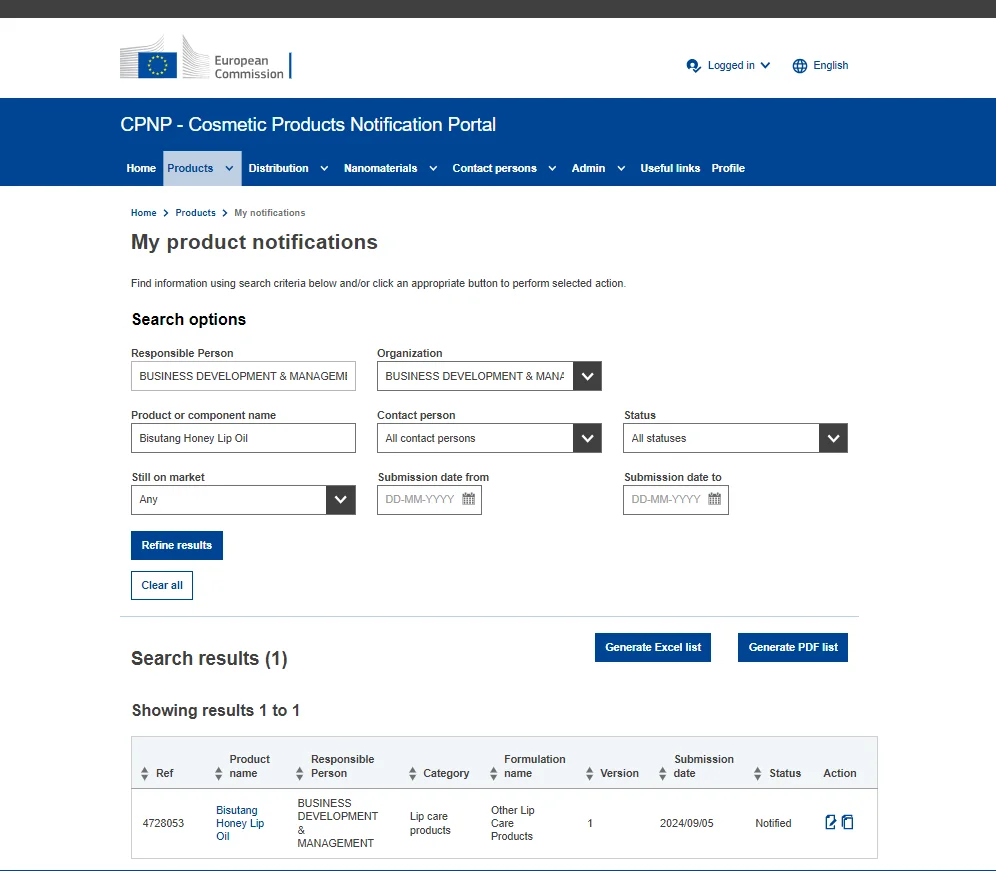Click the European Commission logo
This screenshot has width=996, height=871.
tap(205, 59)
